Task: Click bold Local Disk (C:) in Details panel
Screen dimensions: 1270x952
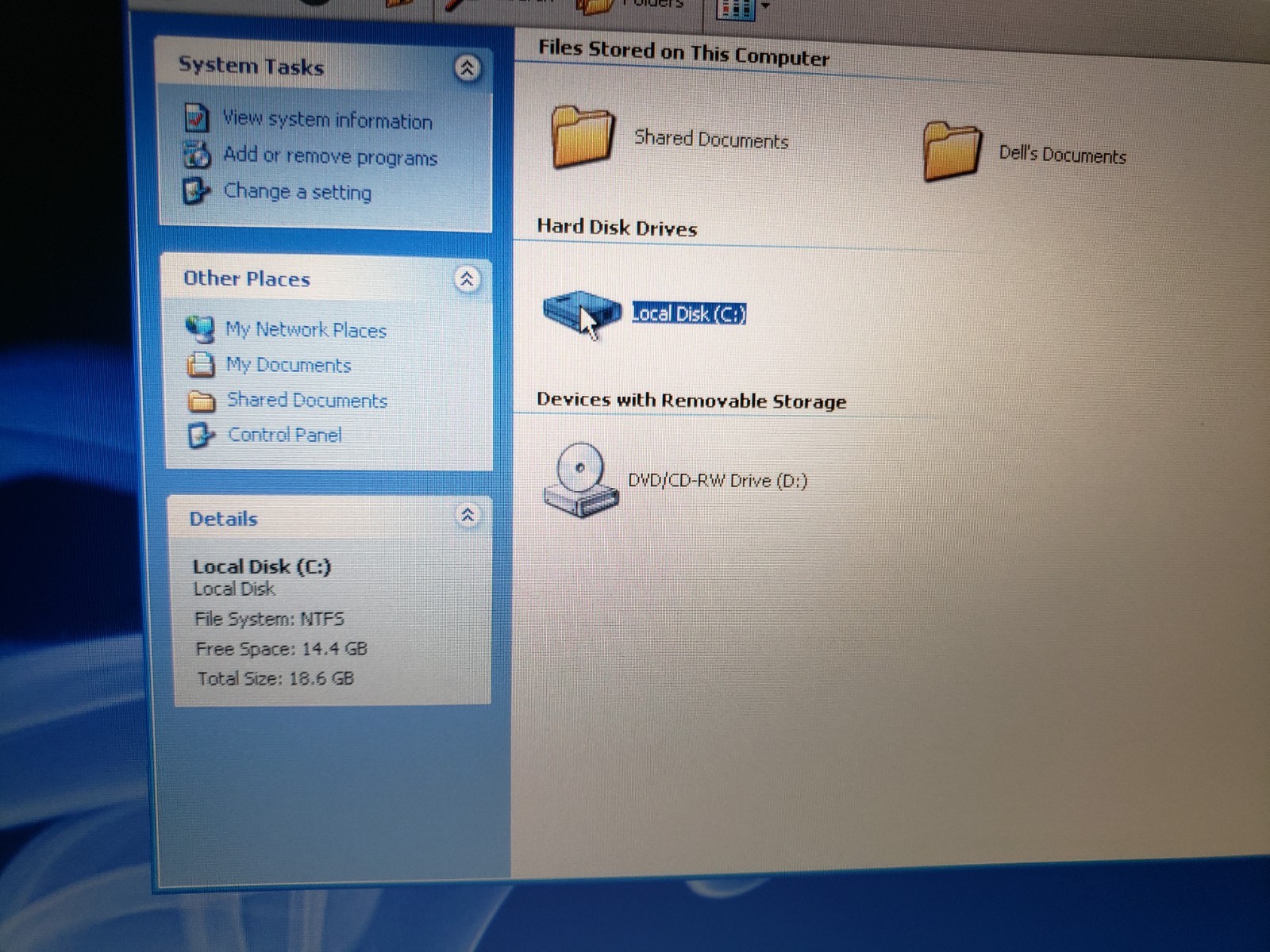Action: point(262,566)
